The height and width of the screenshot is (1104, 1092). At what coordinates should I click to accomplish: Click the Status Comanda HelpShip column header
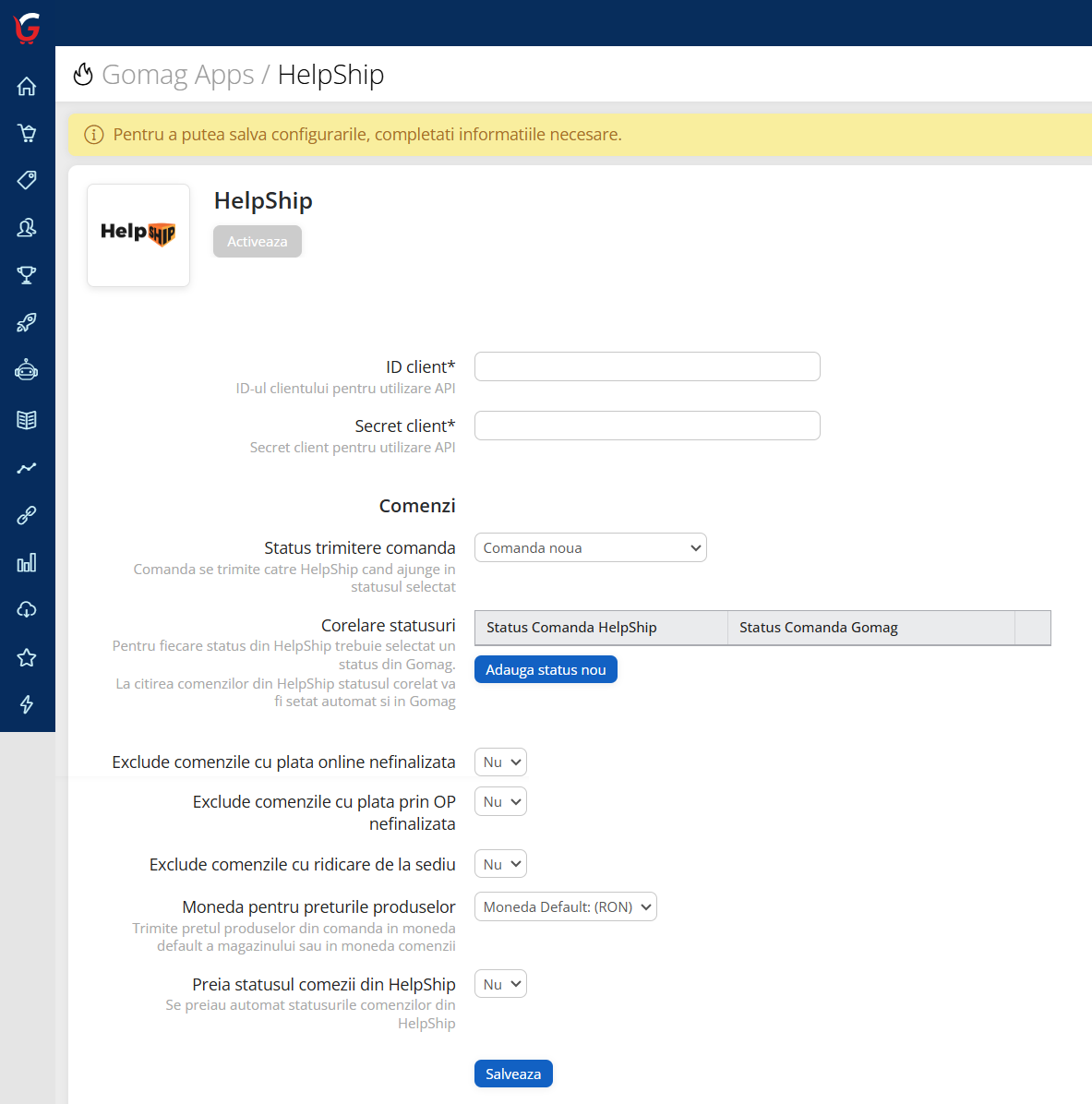[601, 628]
